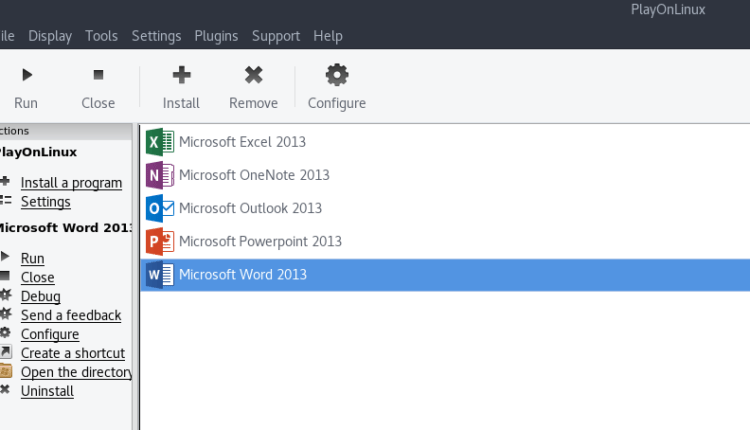Open the Settings menu
The width and height of the screenshot is (750, 430).
click(x=156, y=36)
